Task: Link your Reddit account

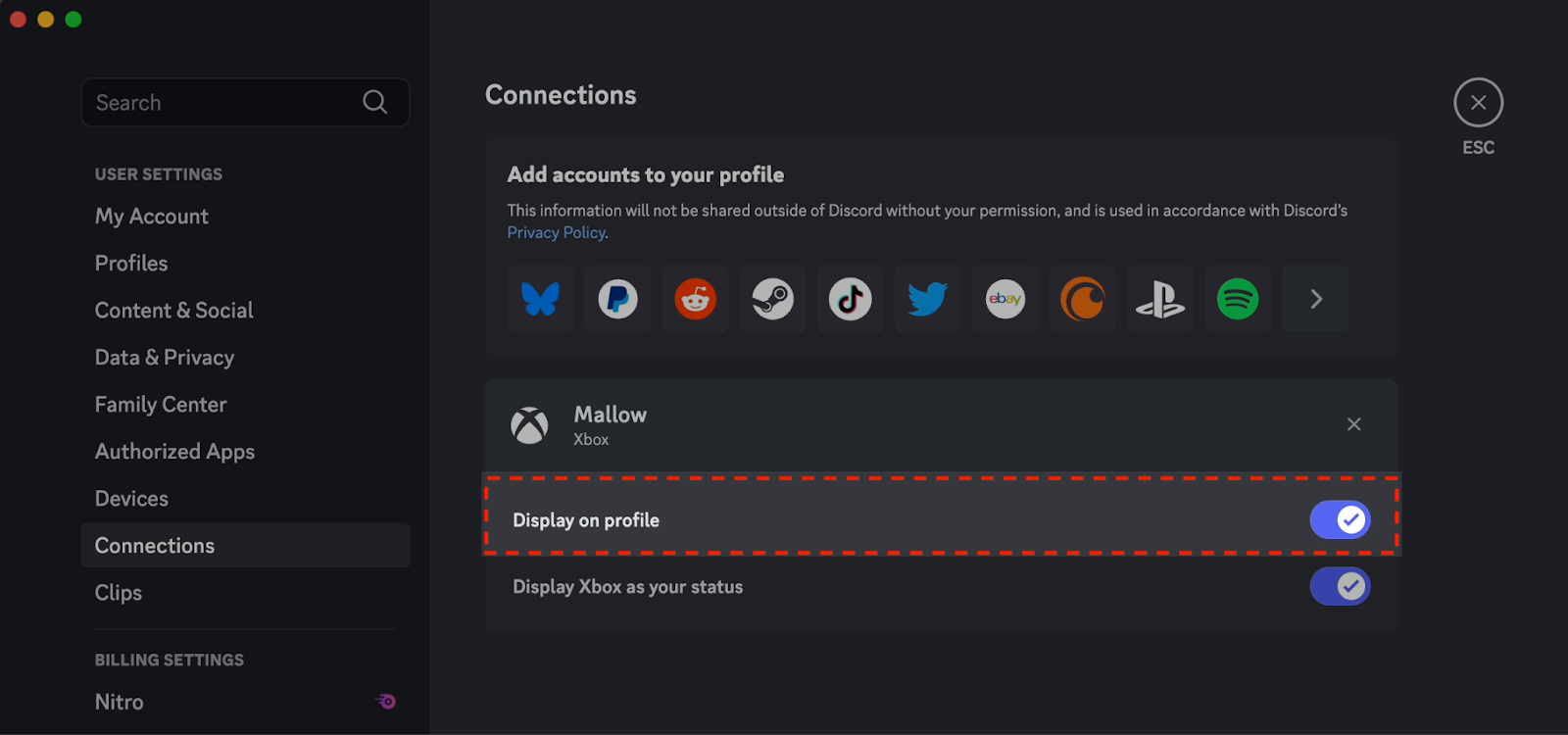Action: pyautogui.click(x=696, y=299)
